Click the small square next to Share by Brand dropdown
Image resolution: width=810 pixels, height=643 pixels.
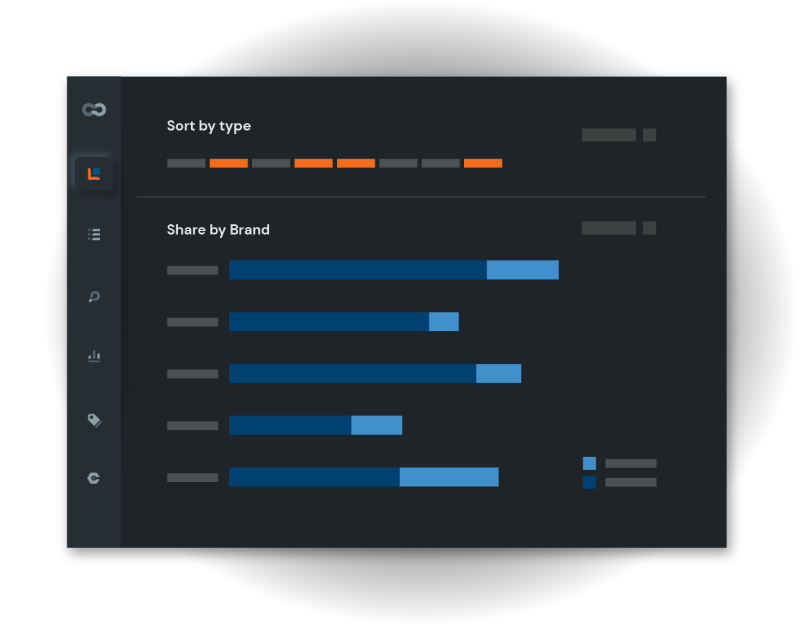coord(649,228)
